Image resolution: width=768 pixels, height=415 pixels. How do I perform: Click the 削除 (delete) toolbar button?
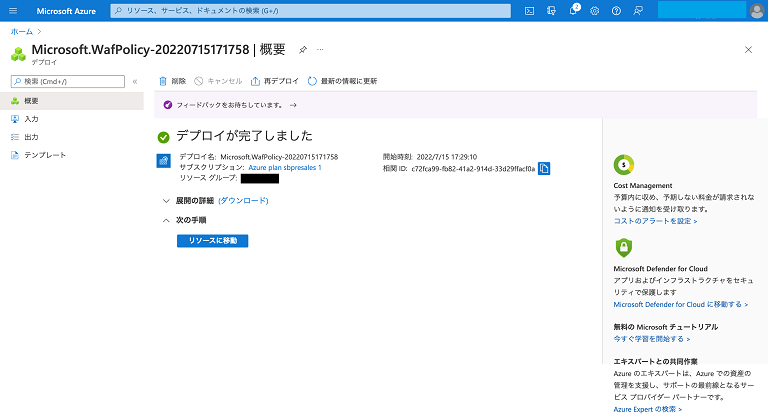(x=172, y=80)
